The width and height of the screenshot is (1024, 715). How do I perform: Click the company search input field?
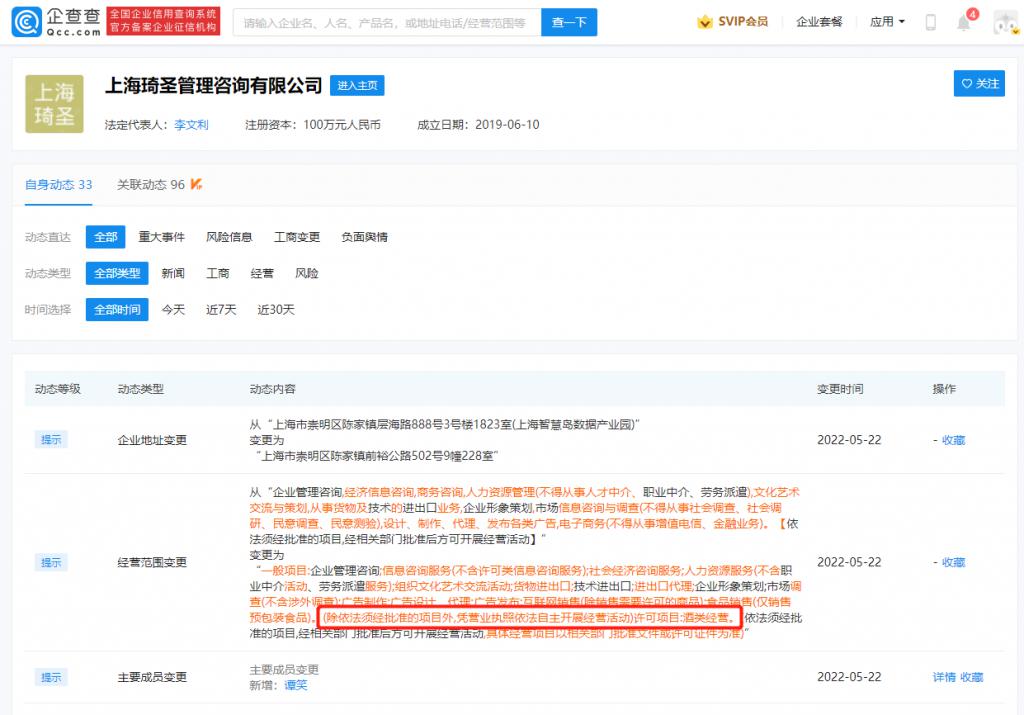click(x=386, y=22)
